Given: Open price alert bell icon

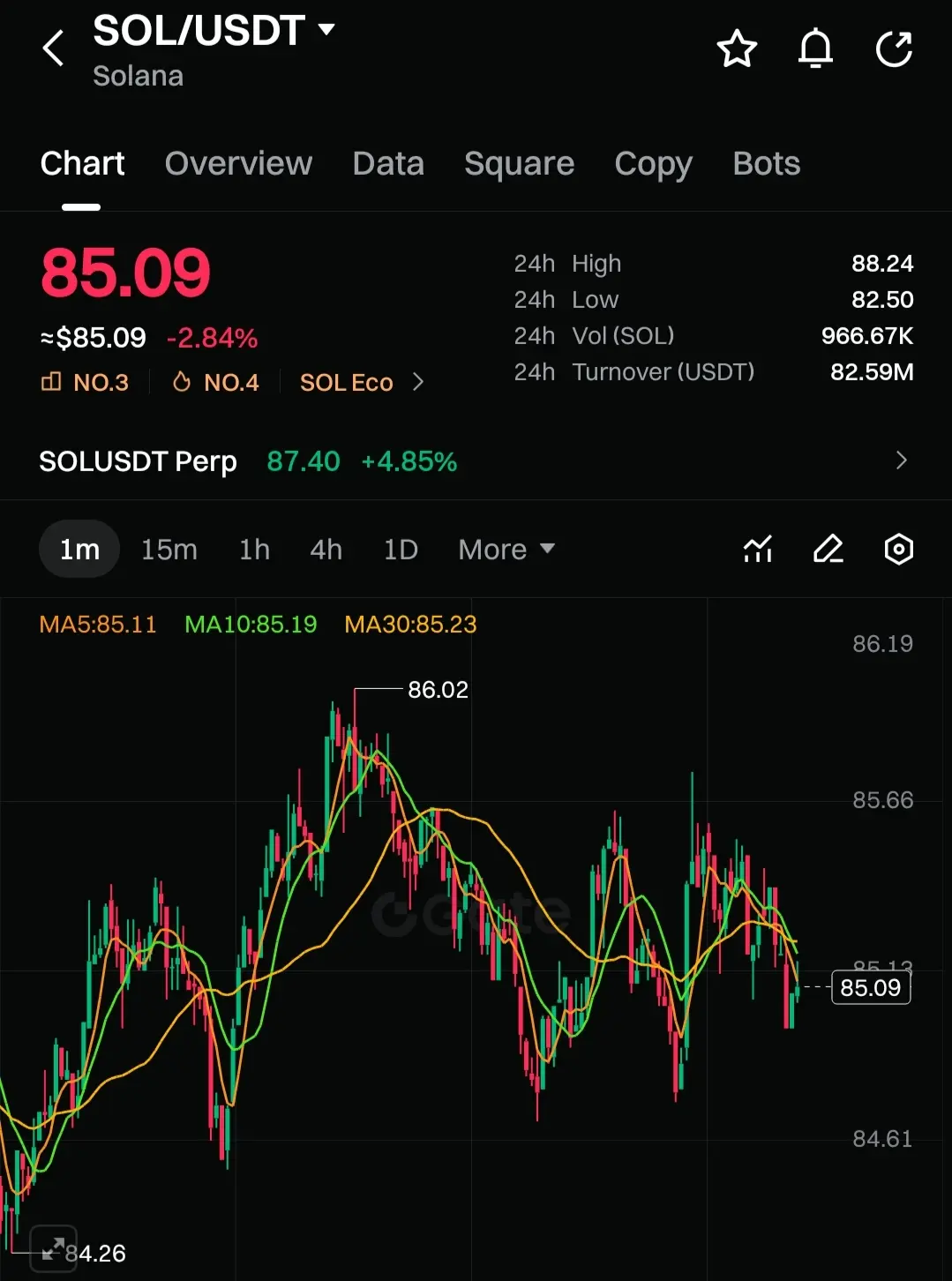Looking at the screenshot, I should [815, 49].
